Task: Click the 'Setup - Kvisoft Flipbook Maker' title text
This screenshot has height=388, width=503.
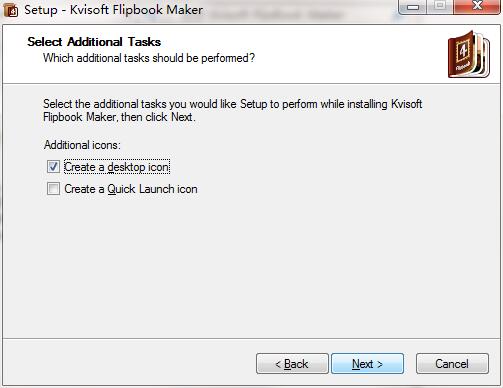Action: click(113, 10)
